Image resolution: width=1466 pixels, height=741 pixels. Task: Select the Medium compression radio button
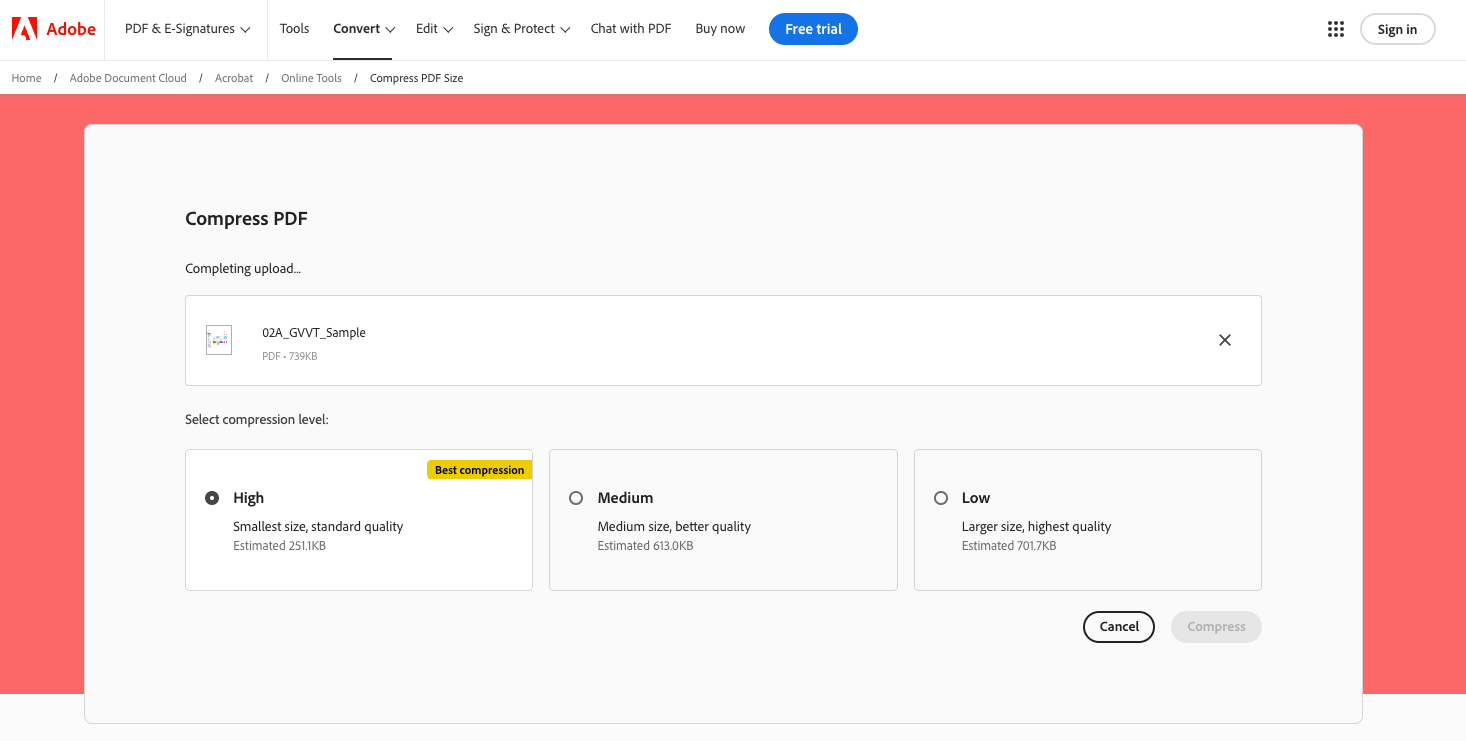pyautogui.click(x=576, y=498)
